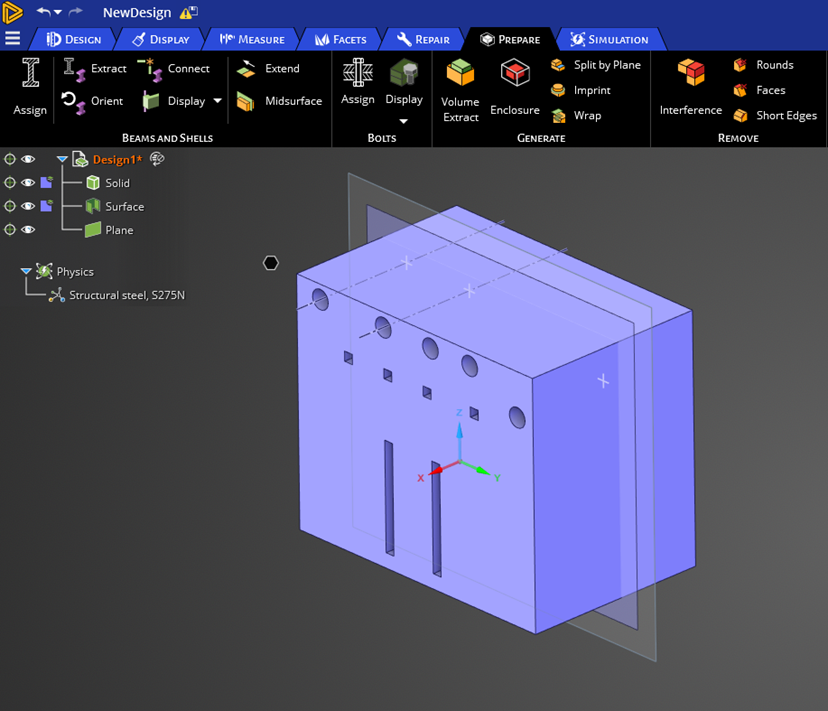Select Structural steel, S275N material
This screenshot has width=828, height=711.
tap(126, 296)
